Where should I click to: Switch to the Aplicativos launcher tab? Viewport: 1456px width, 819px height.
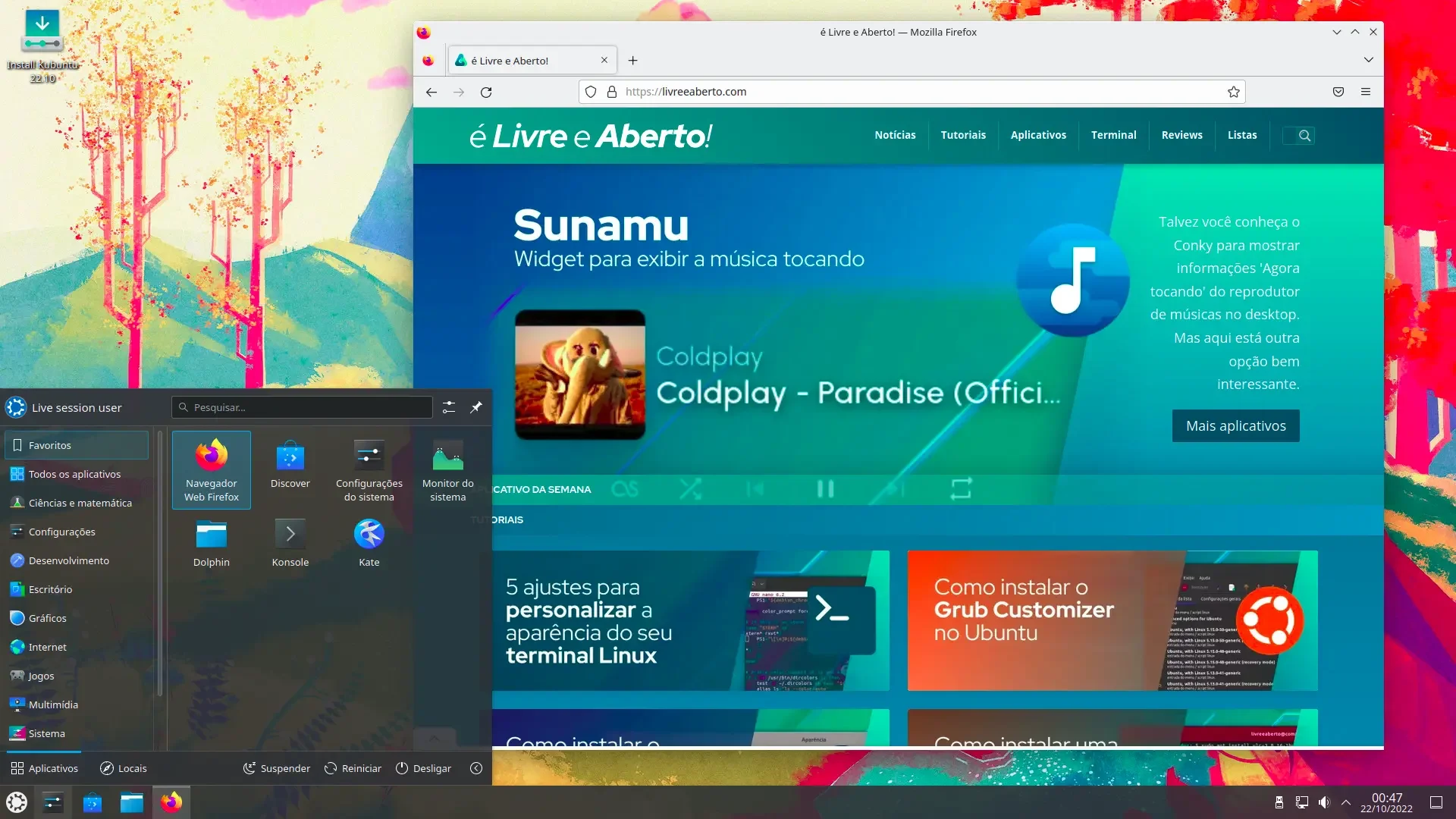pyautogui.click(x=44, y=768)
